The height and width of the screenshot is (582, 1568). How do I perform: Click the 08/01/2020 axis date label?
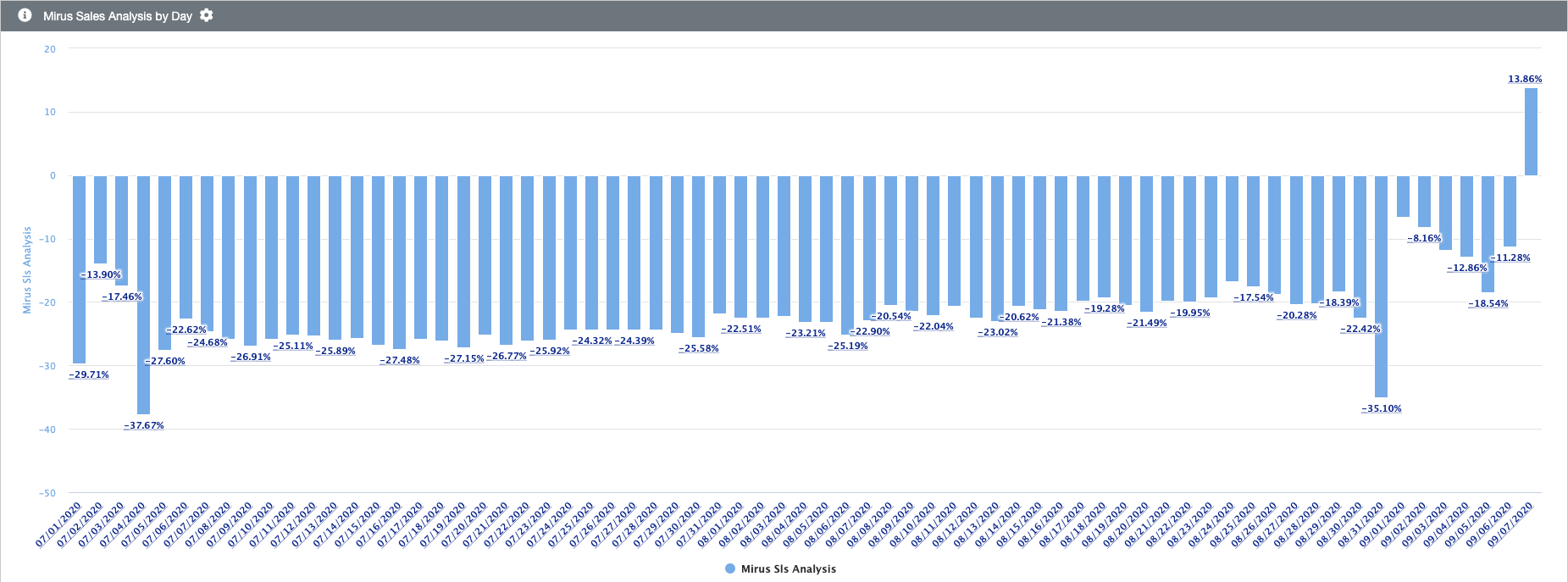coord(720,524)
